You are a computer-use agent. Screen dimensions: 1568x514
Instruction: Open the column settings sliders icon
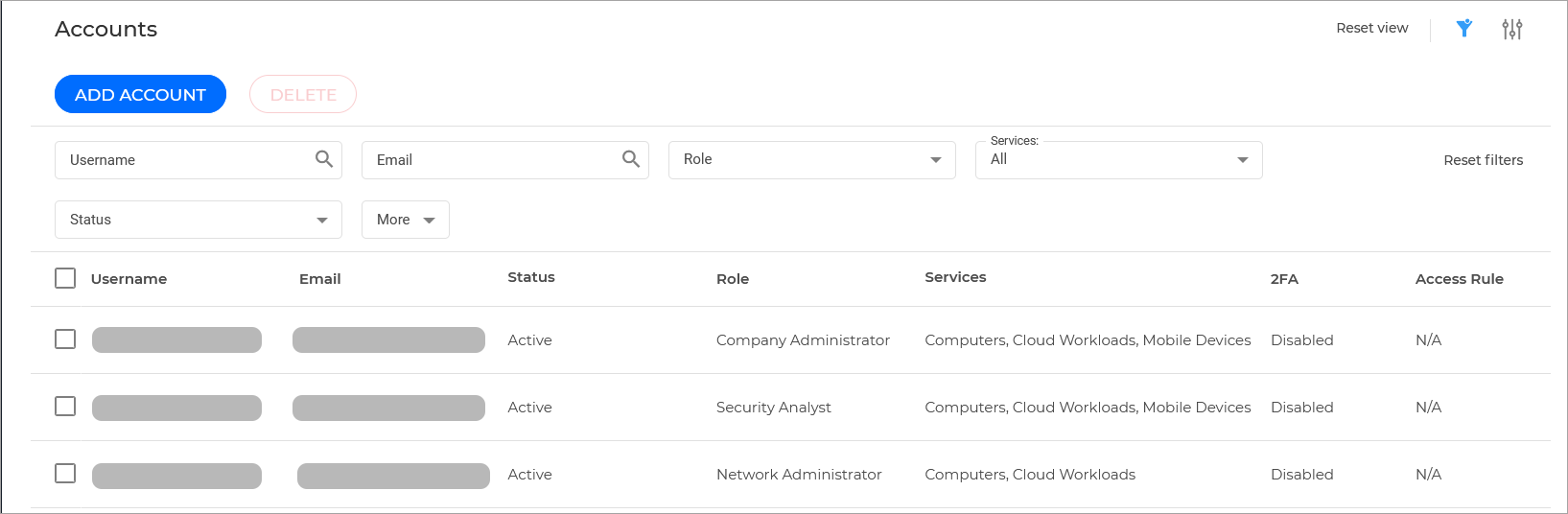tap(1511, 29)
